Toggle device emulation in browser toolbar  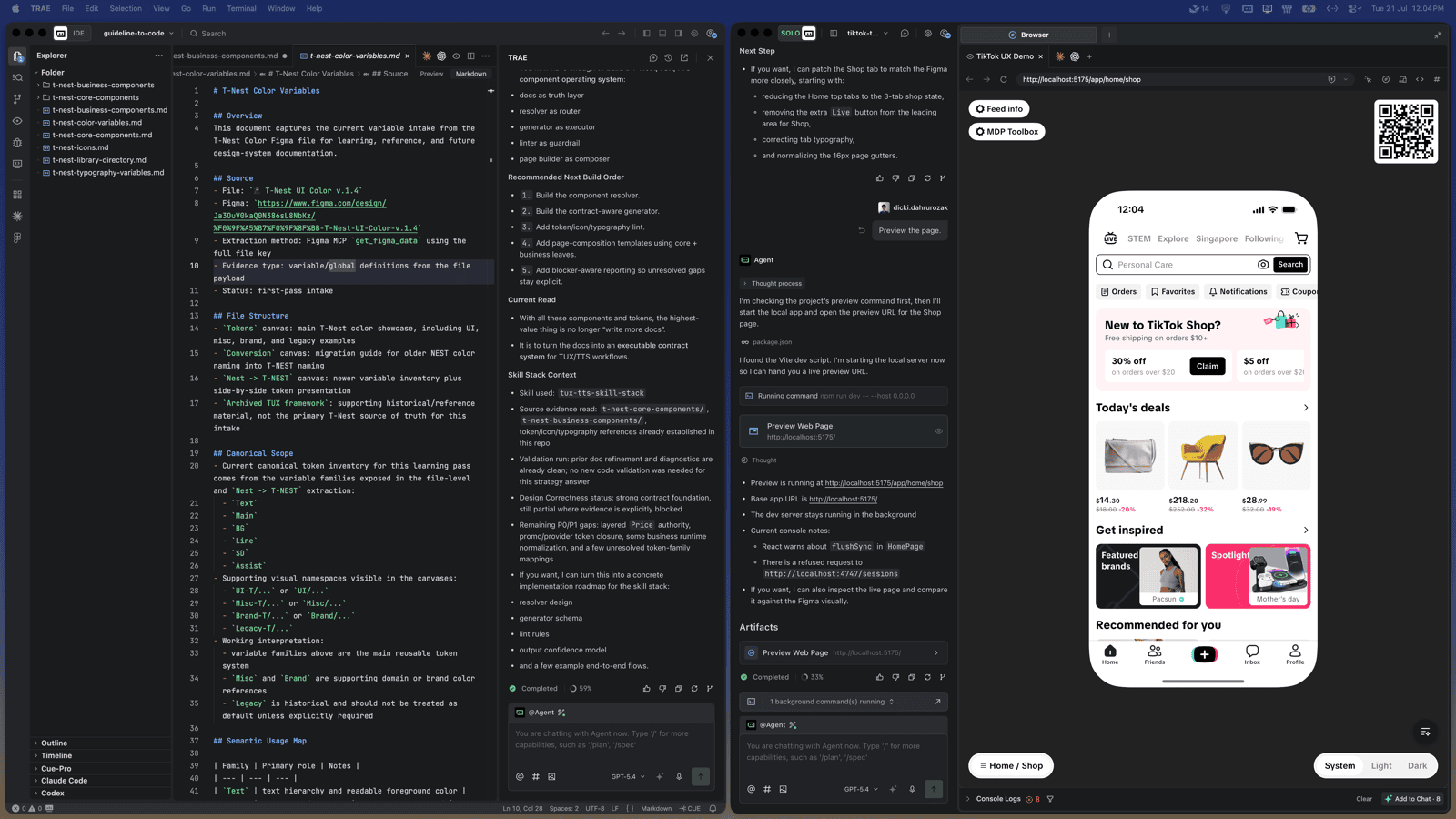[1402, 79]
